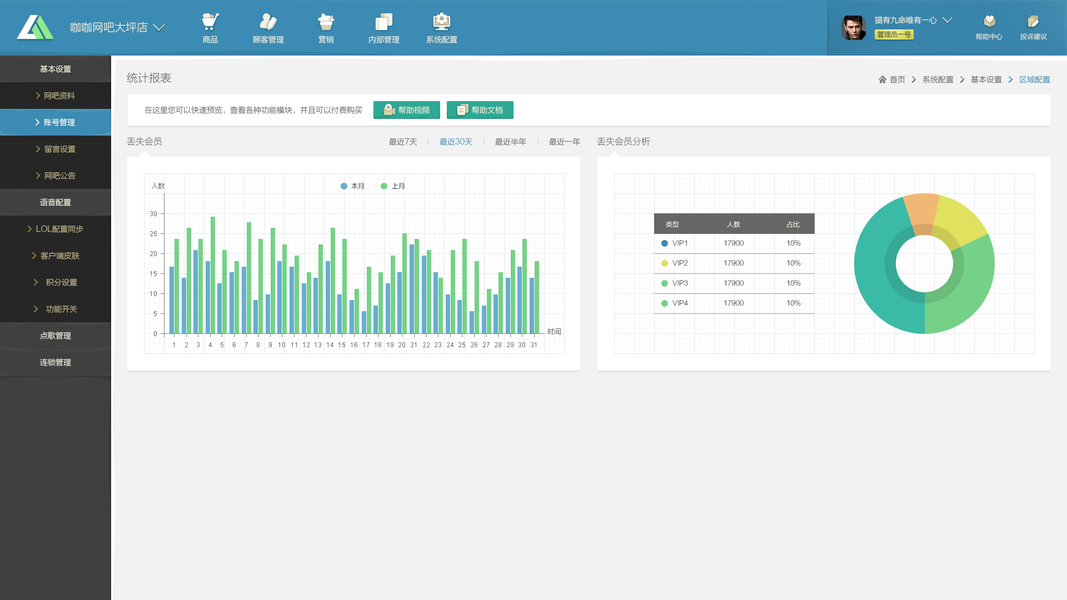Viewport: 1067px width, 600px height.
Task: Open 客户端皮肤 in the sidebar
Action: (55, 256)
